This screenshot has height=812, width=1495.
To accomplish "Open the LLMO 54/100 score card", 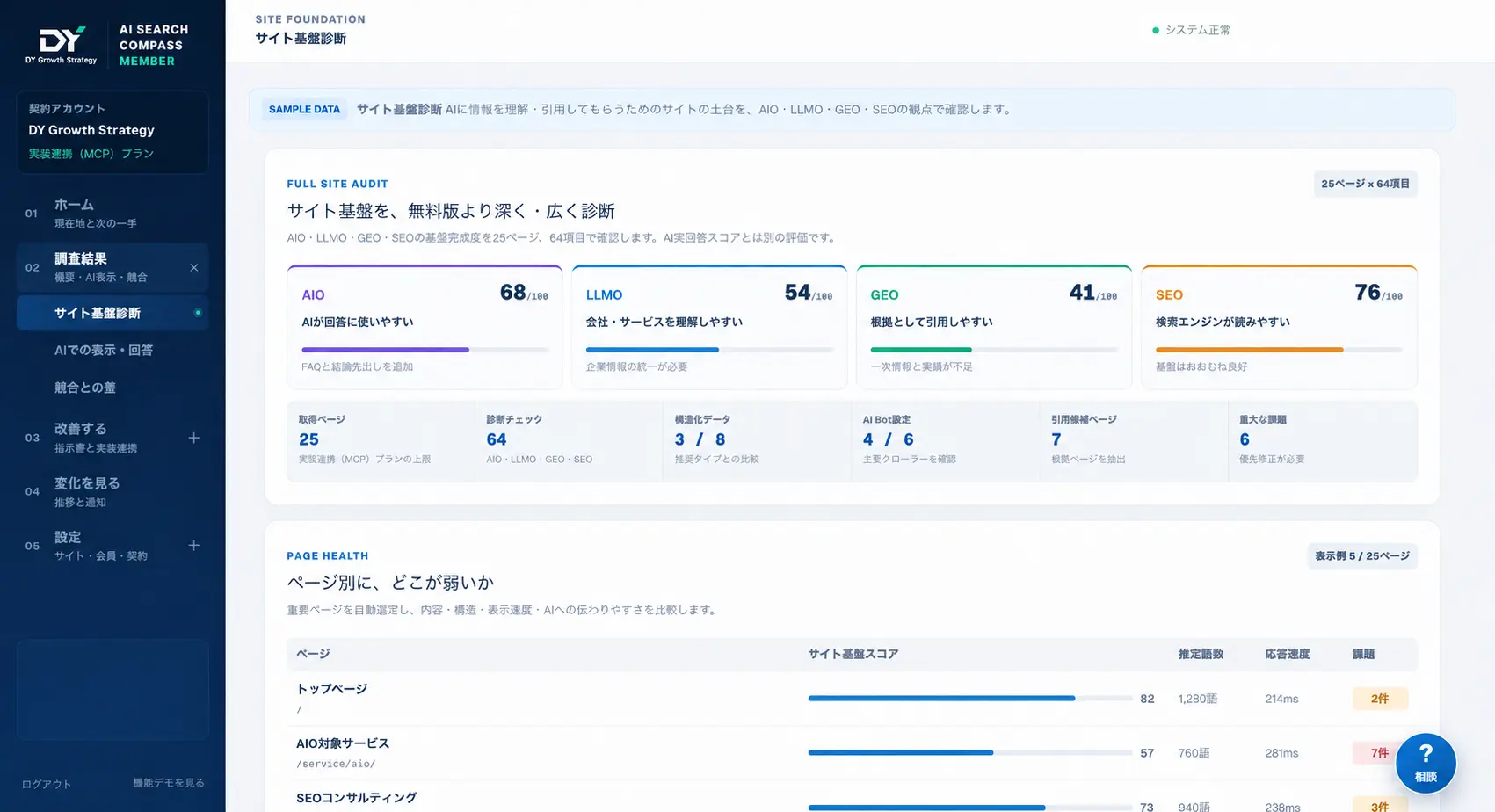I will click(709, 327).
